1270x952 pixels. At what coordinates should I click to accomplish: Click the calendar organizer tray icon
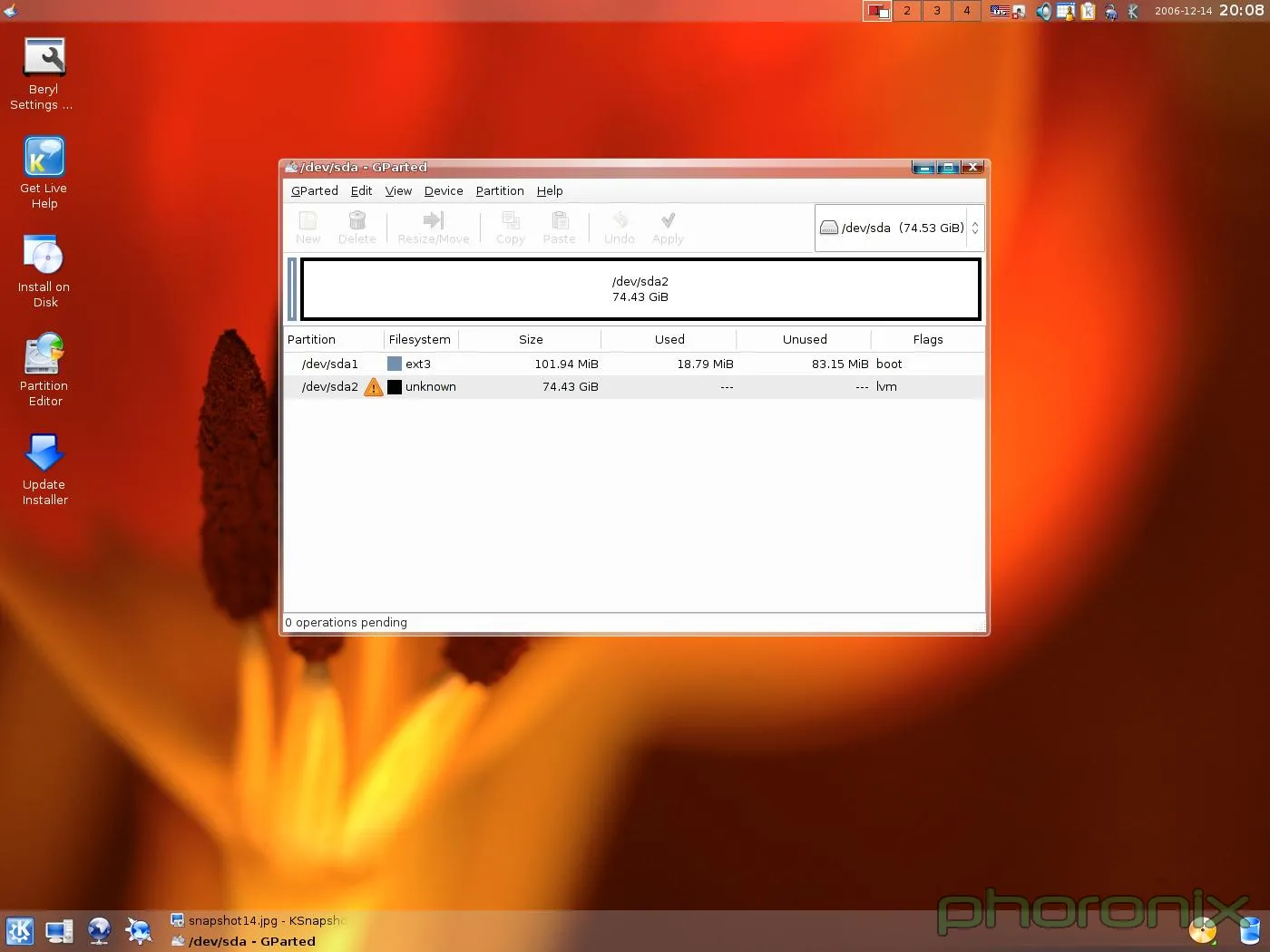tap(1065, 12)
